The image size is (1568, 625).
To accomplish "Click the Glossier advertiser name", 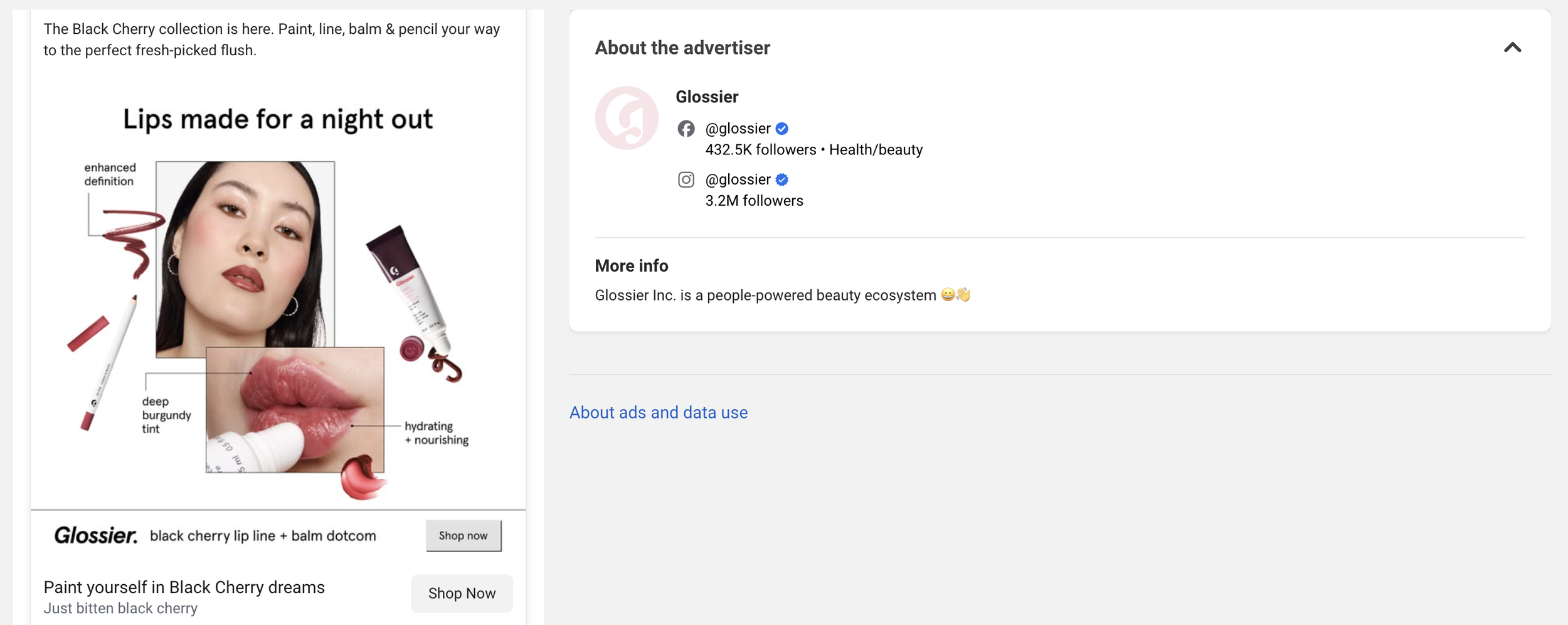I will pyautogui.click(x=707, y=97).
